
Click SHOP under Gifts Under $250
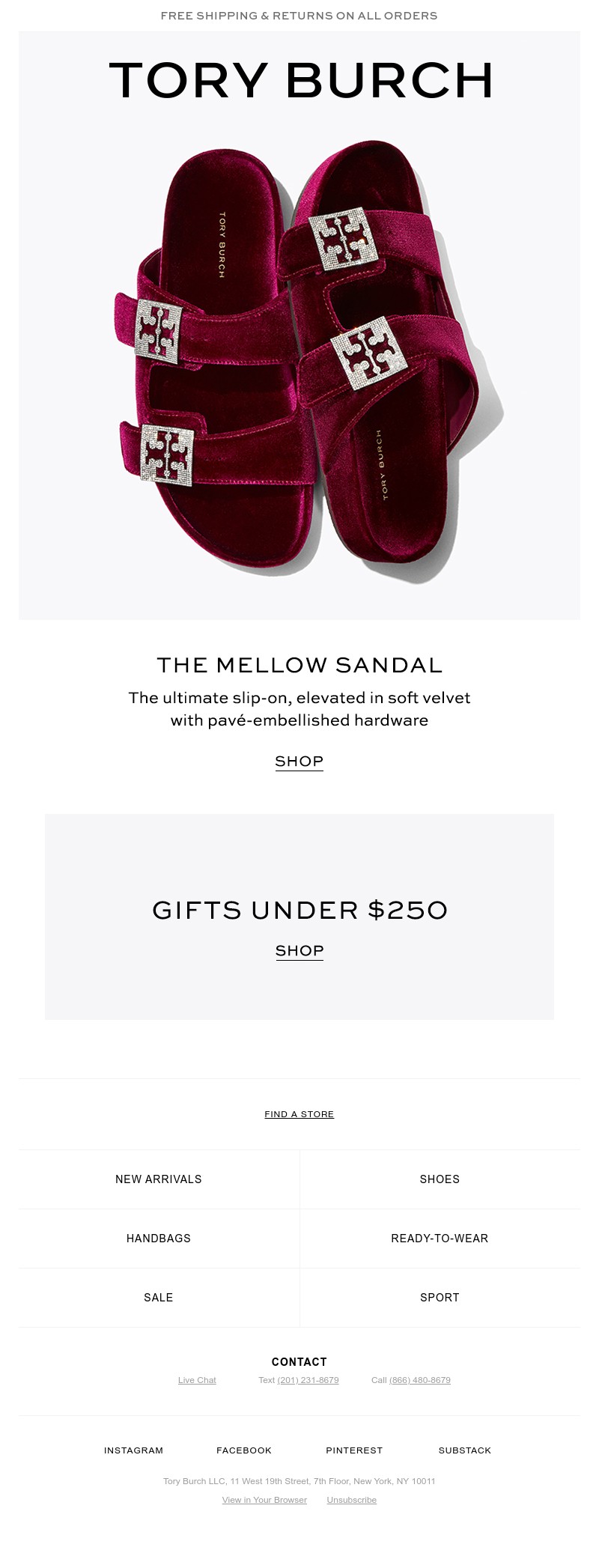pyautogui.click(x=299, y=950)
